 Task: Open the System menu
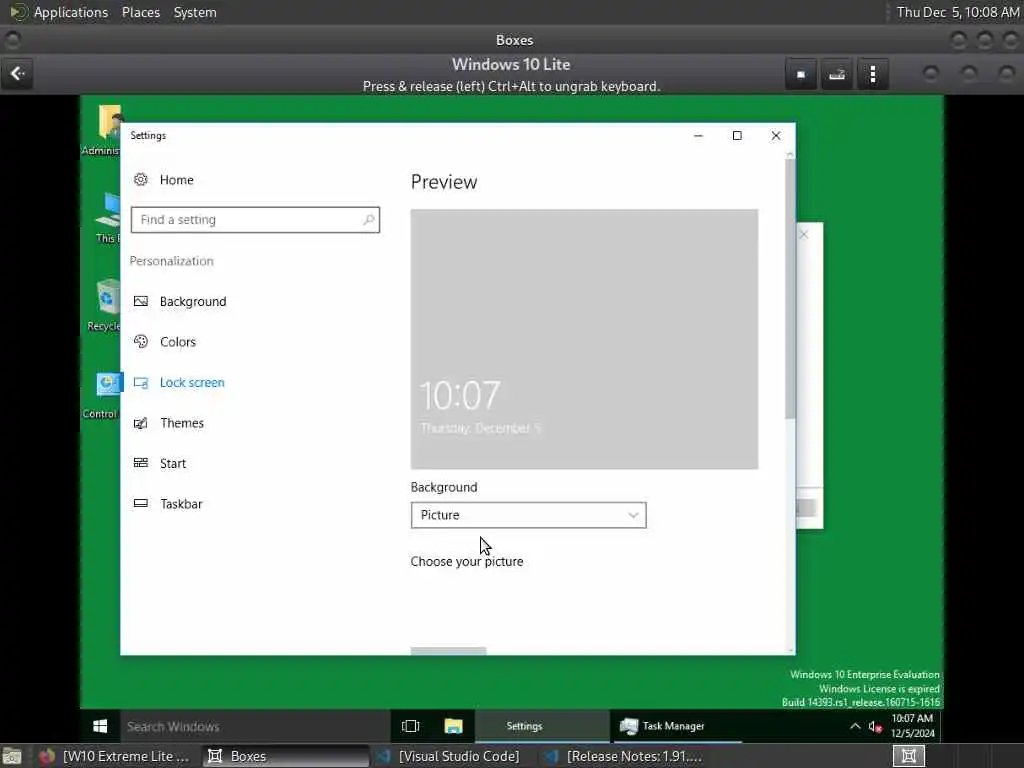(195, 12)
